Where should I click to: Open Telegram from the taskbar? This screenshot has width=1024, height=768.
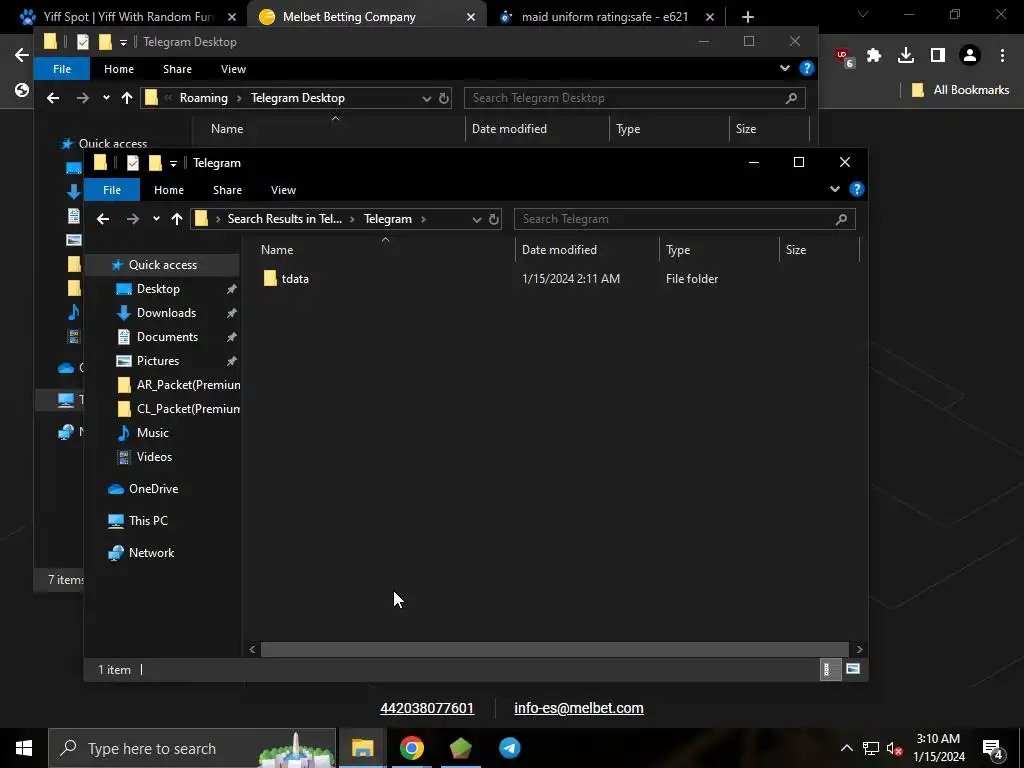click(509, 748)
